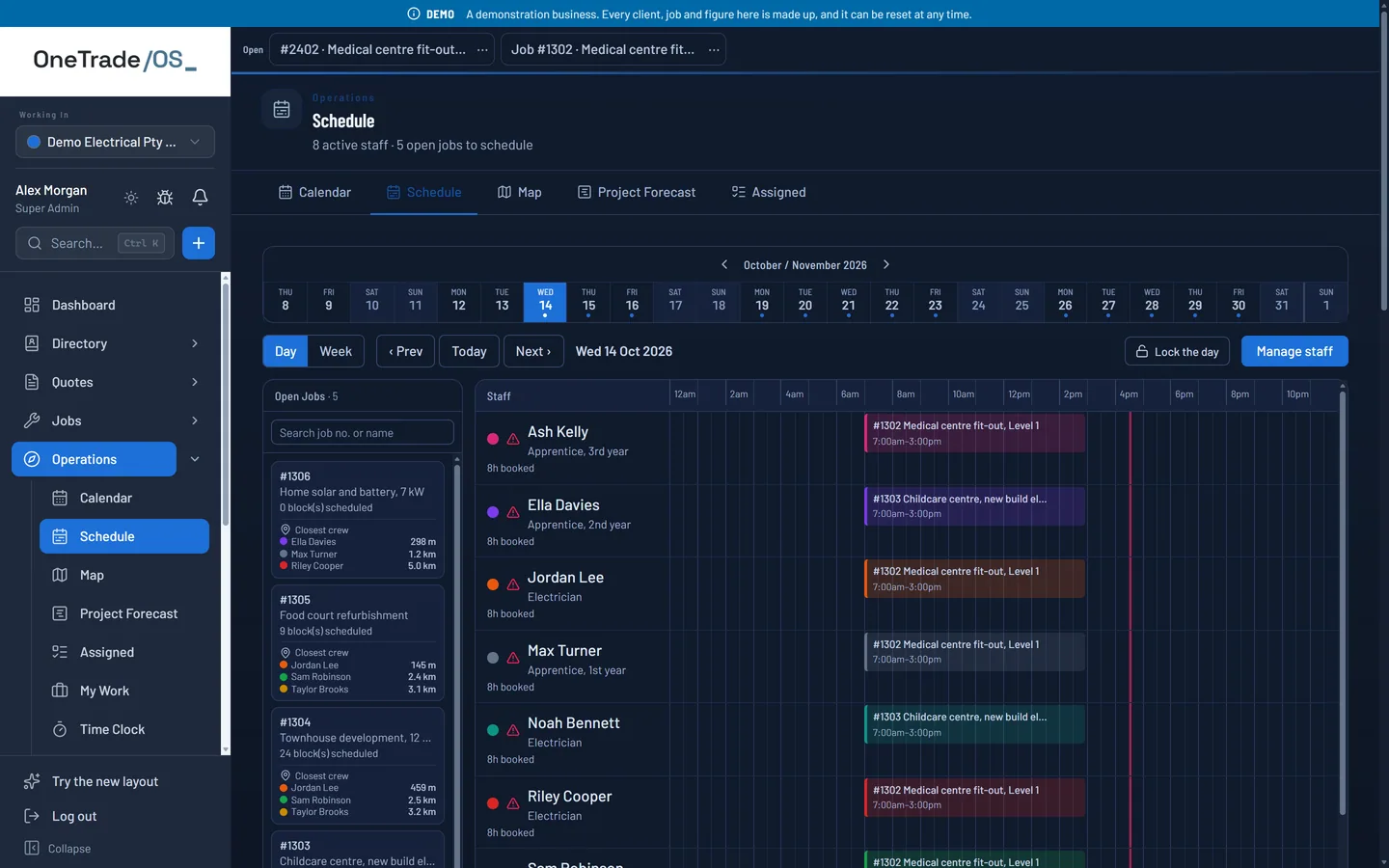
Task: Go to next month arrow in date strip
Action: pos(886,264)
